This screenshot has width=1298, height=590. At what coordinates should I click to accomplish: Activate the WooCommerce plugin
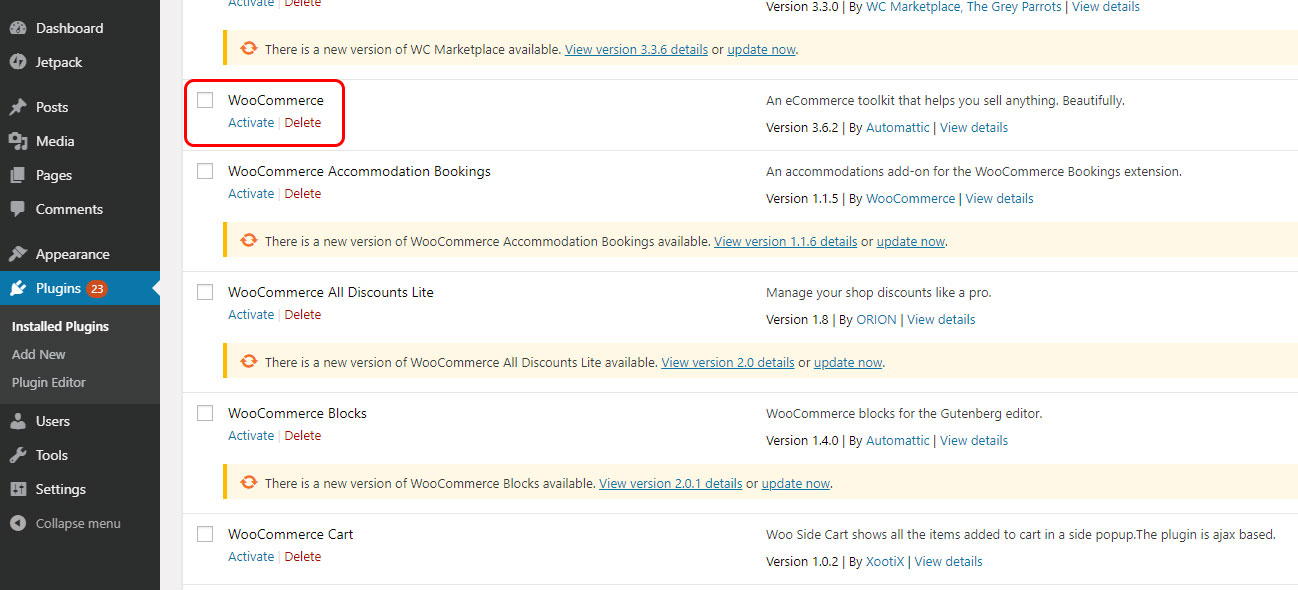(x=251, y=123)
